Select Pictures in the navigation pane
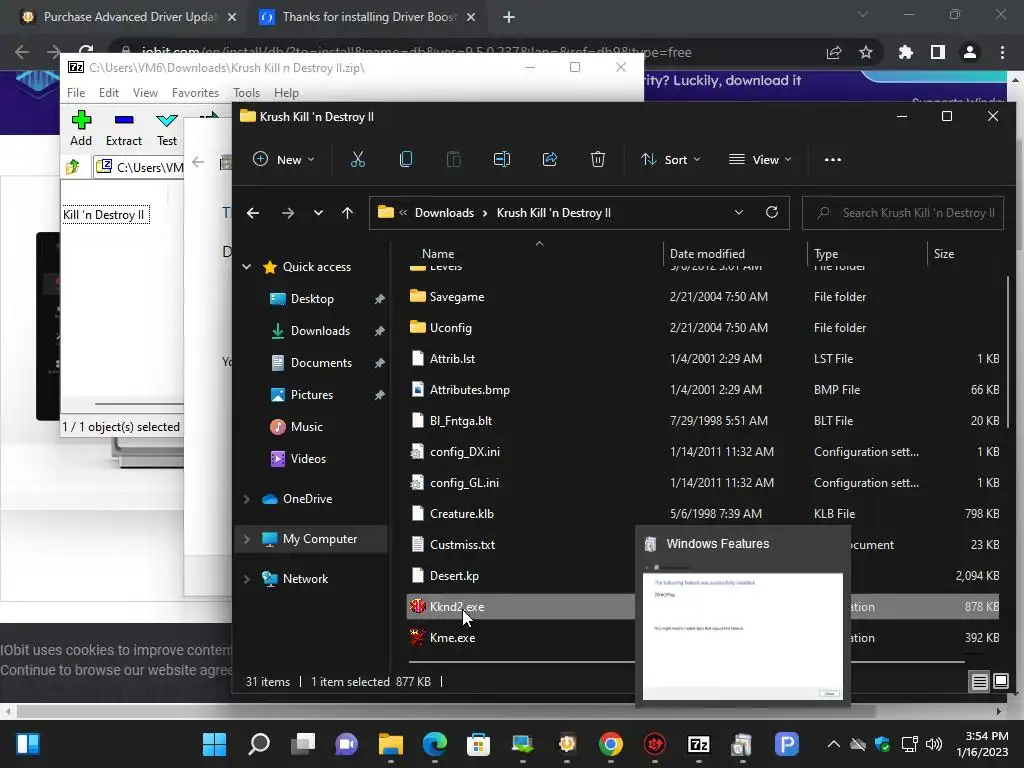1024x768 pixels. point(312,394)
